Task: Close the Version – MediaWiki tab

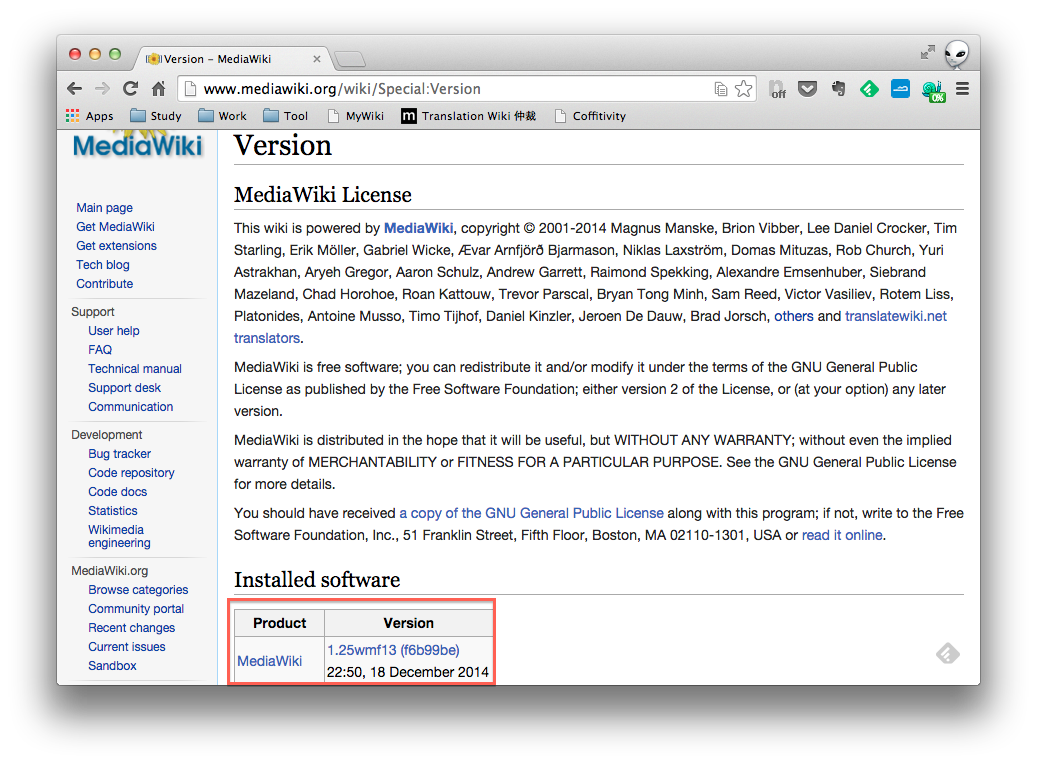Action: point(317,59)
